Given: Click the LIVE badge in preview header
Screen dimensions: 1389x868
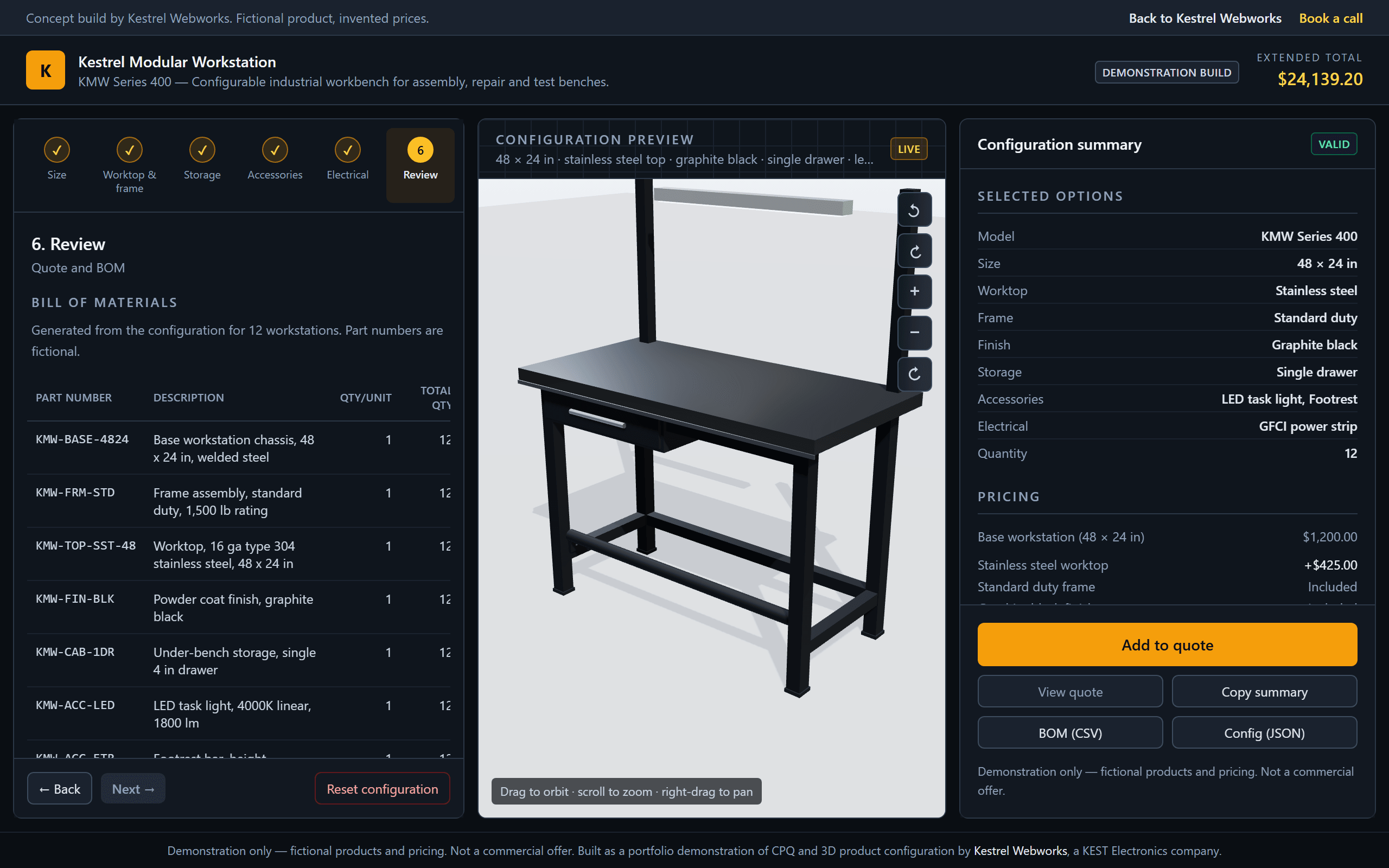Looking at the screenshot, I should click(909, 149).
